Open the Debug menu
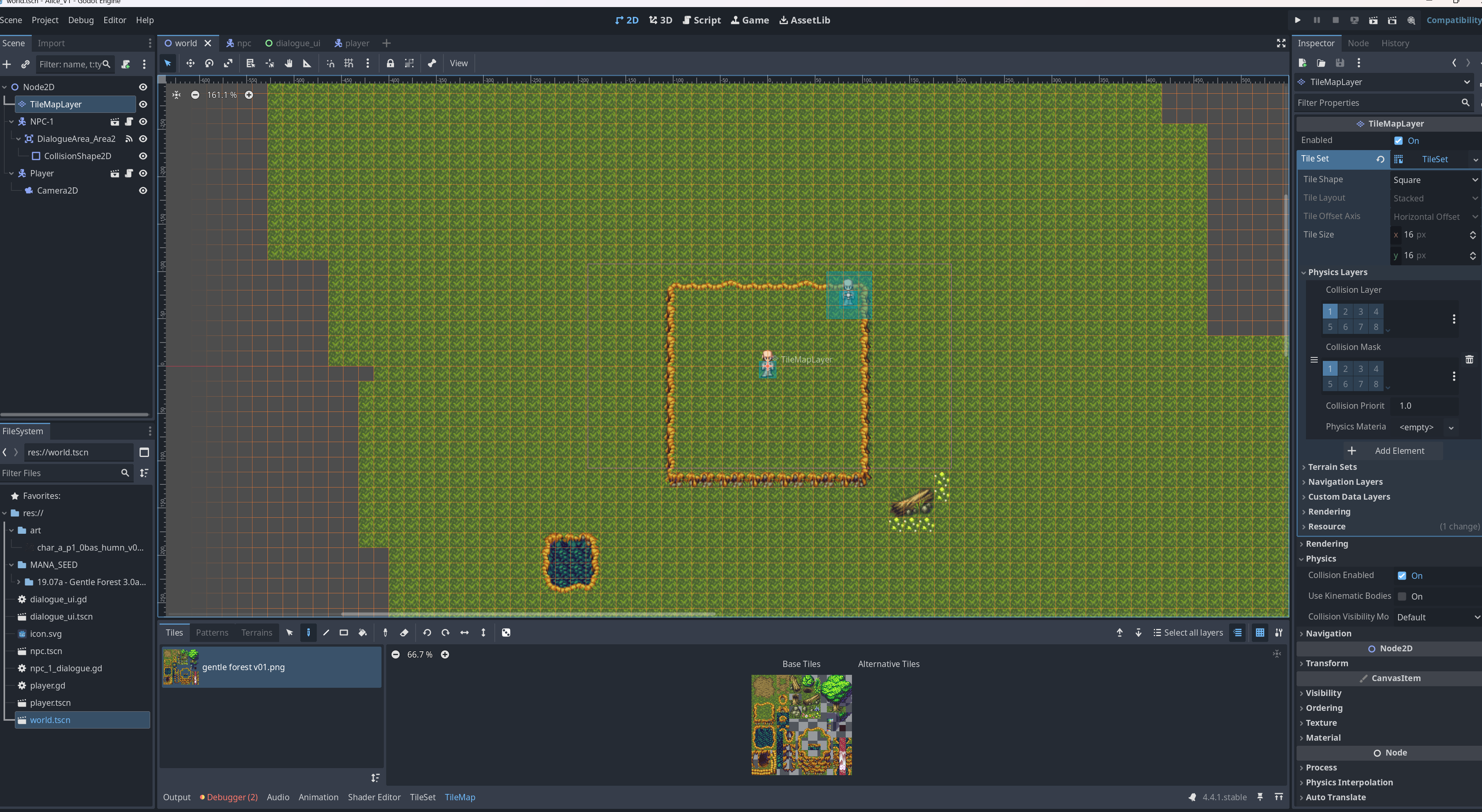The image size is (1482, 812). pos(80,20)
